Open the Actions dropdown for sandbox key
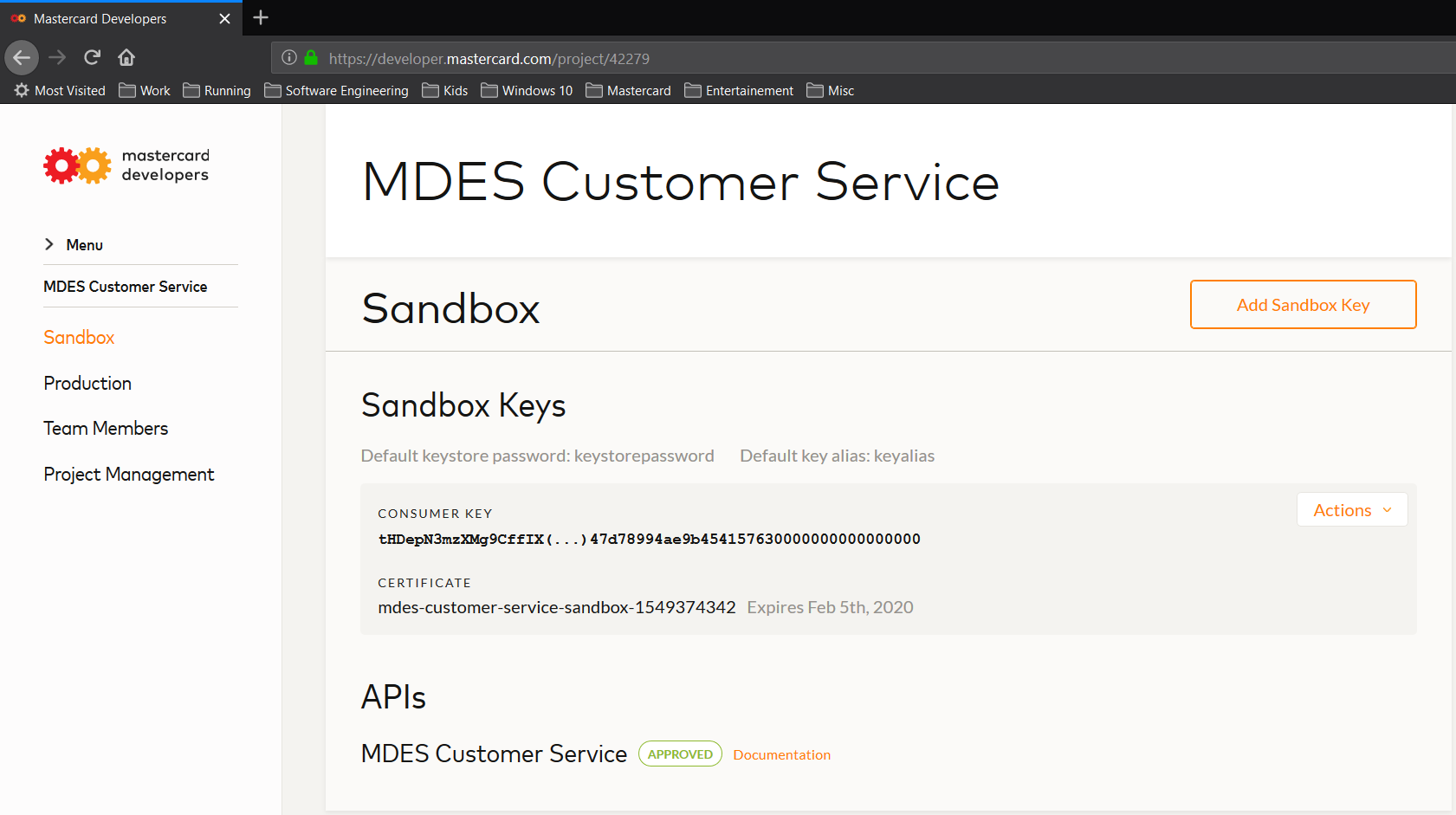This screenshot has width=1456, height=815. (1352, 510)
